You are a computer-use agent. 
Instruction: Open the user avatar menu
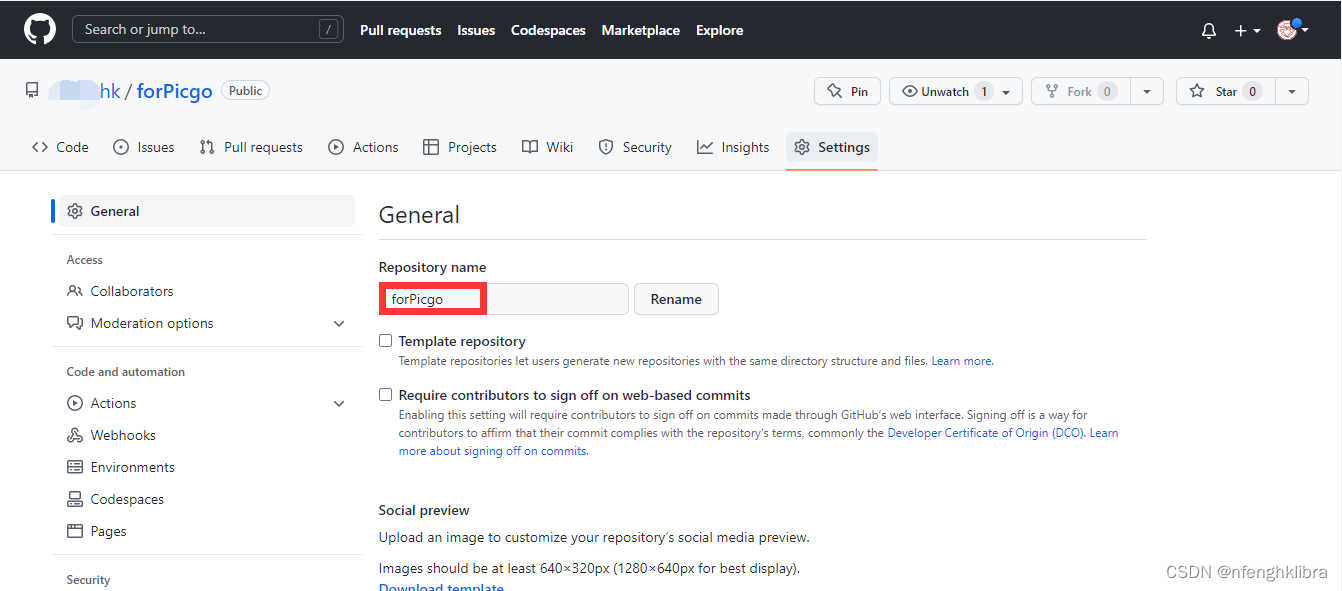tap(1293, 30)
